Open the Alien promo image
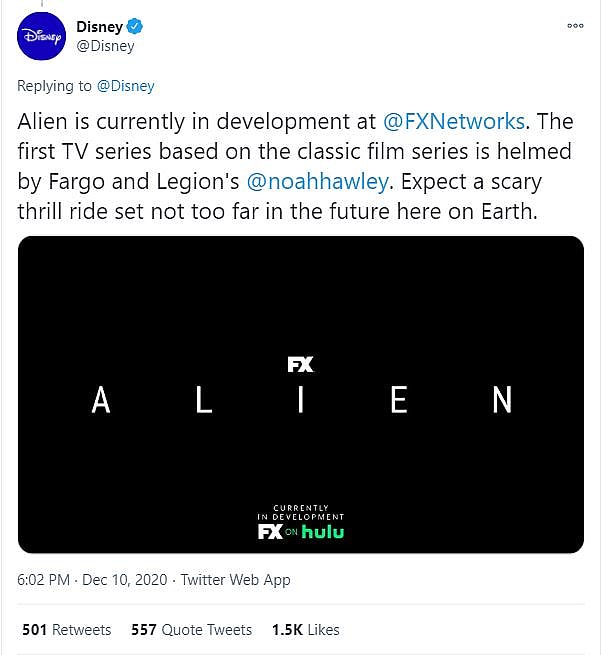The image size is (603, 655). click(300, 300)
